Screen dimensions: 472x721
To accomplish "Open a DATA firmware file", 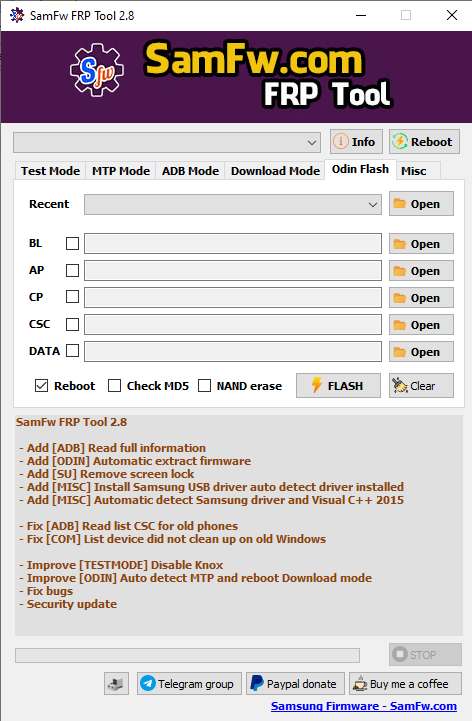I will pos(421,352).
